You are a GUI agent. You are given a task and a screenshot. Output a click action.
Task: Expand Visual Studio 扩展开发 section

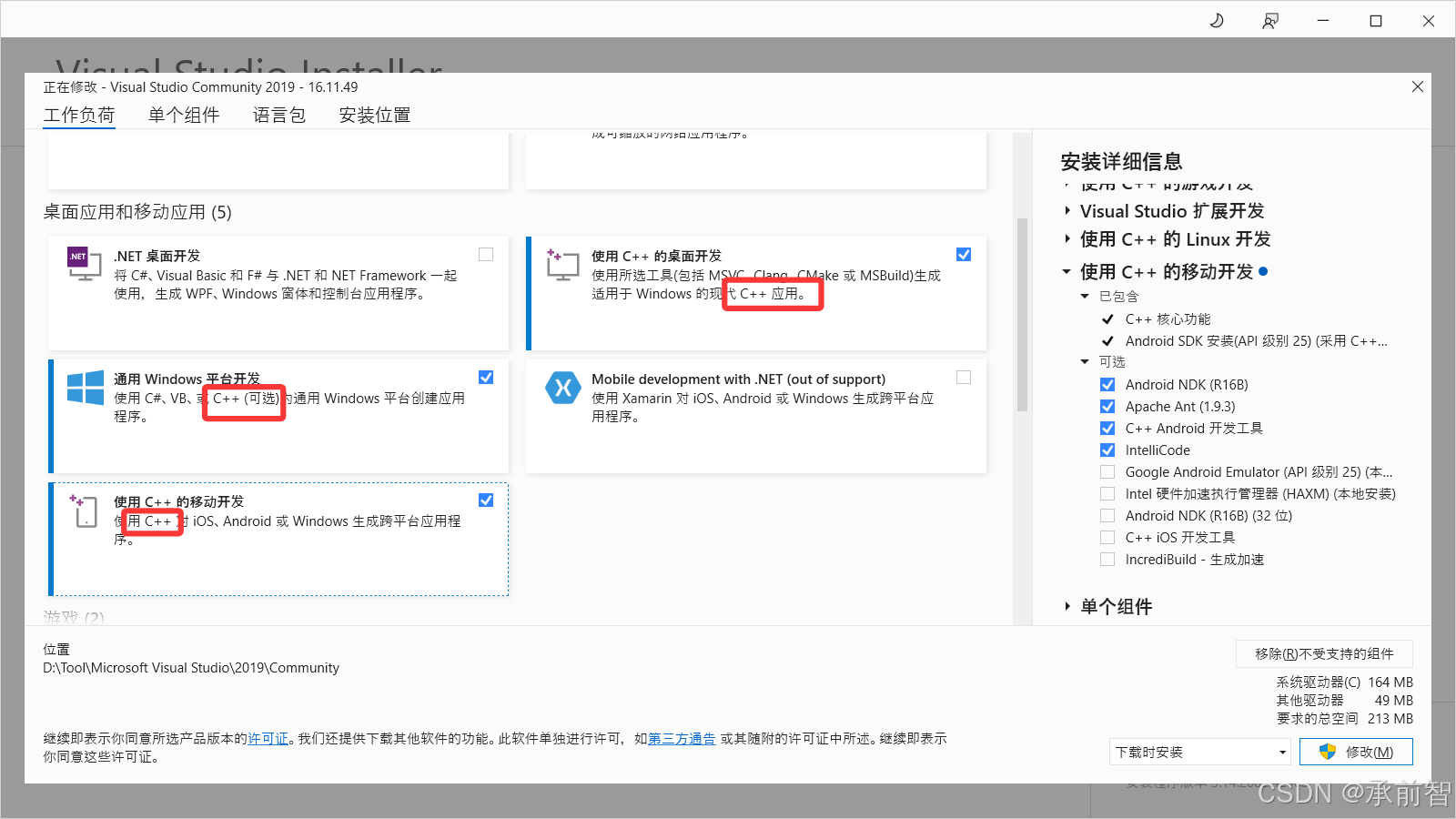[1067, 211]
